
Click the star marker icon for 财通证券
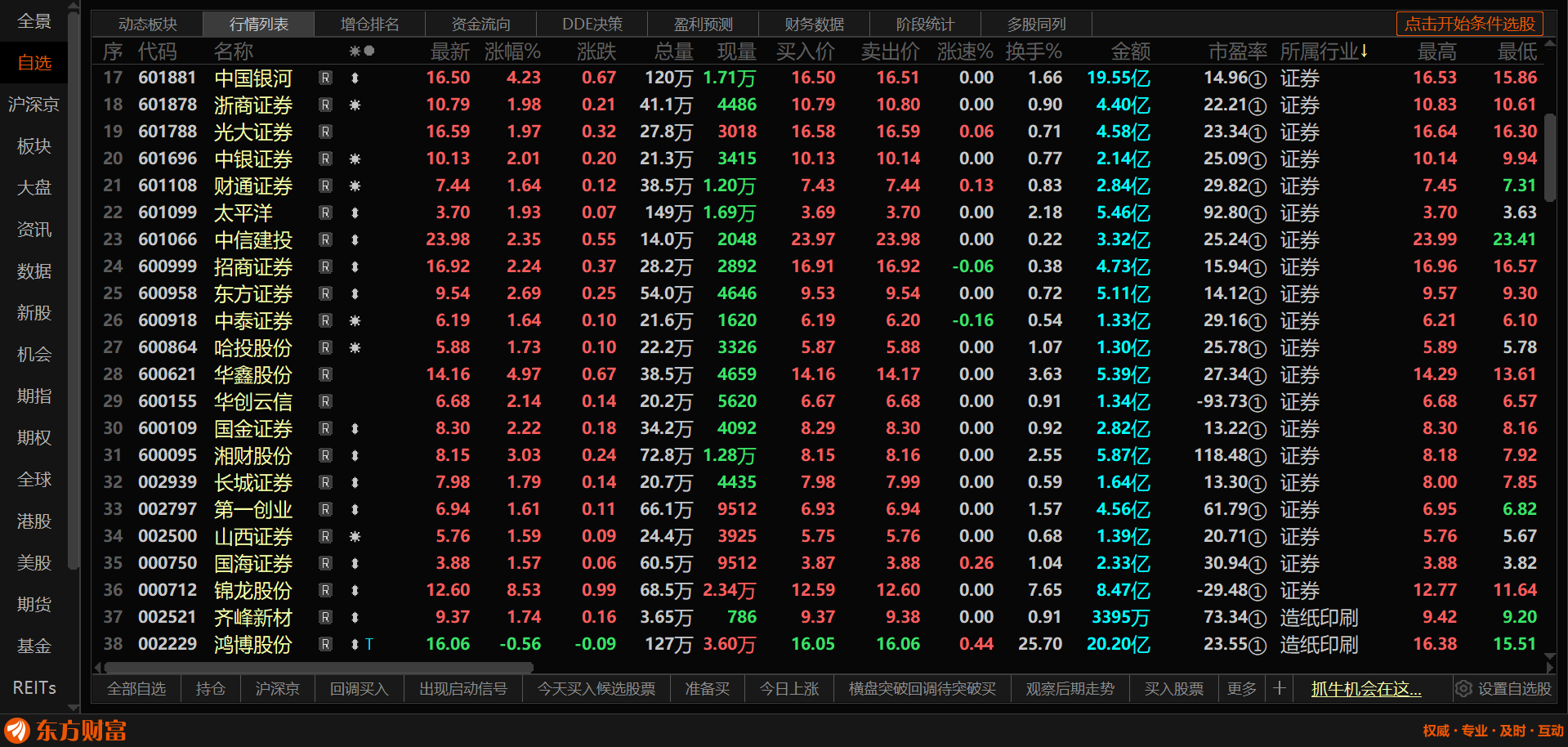point(355,186)
